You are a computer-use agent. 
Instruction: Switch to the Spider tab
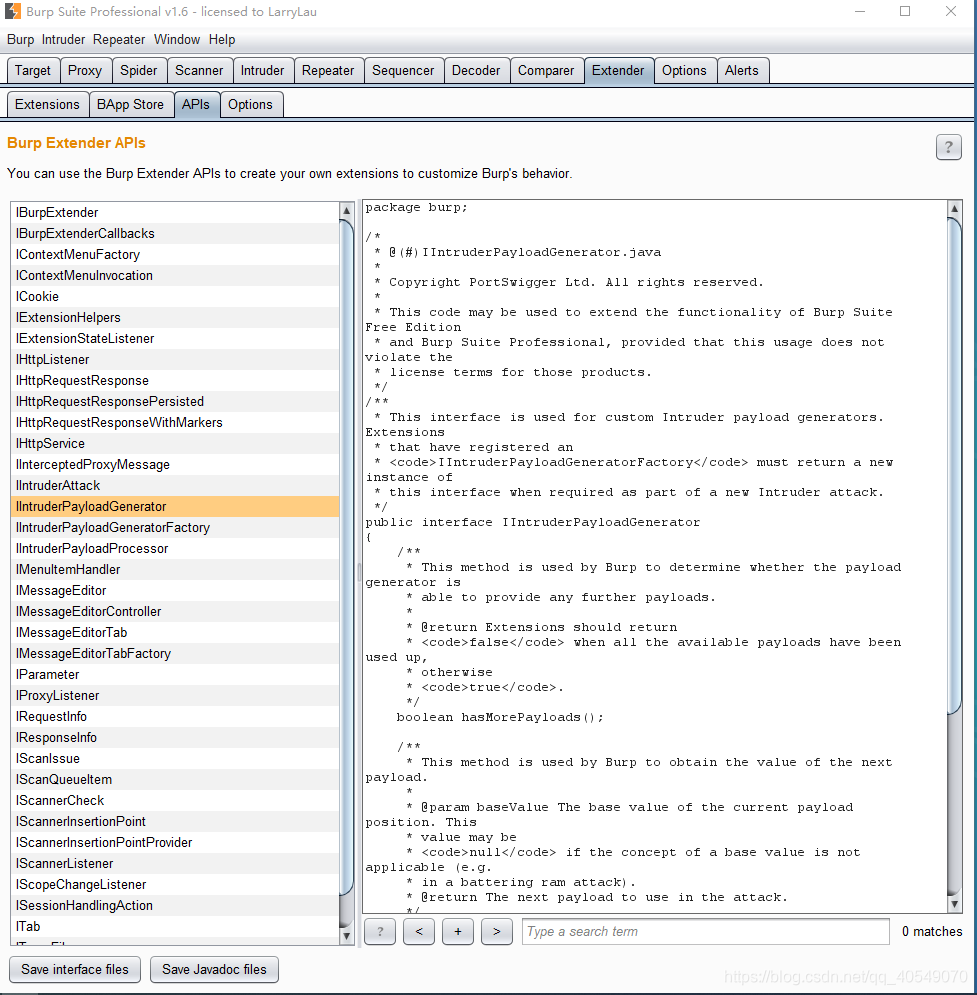(x=139, y=70)
